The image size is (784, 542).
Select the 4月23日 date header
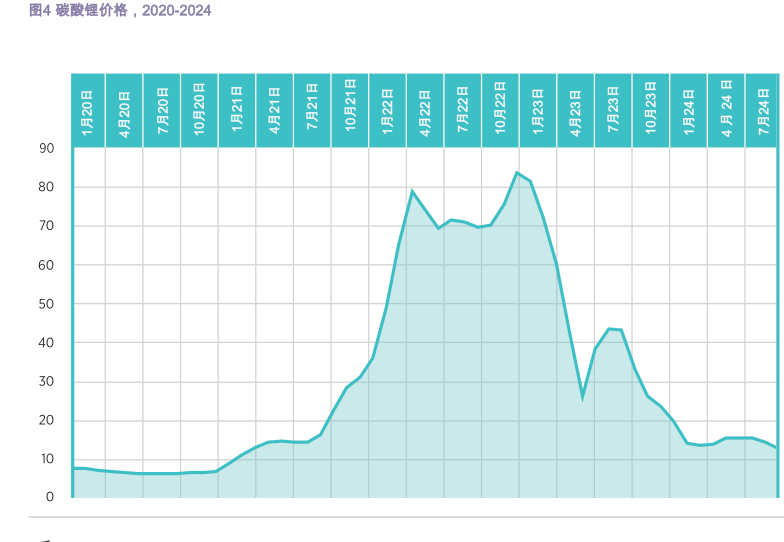click(576, 110)
